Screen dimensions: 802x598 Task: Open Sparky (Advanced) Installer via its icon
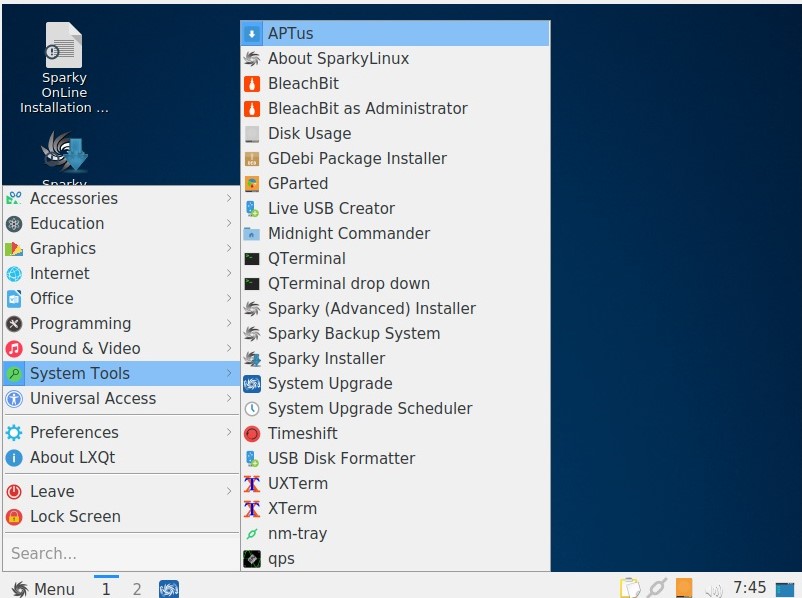(x=252, y=308)
